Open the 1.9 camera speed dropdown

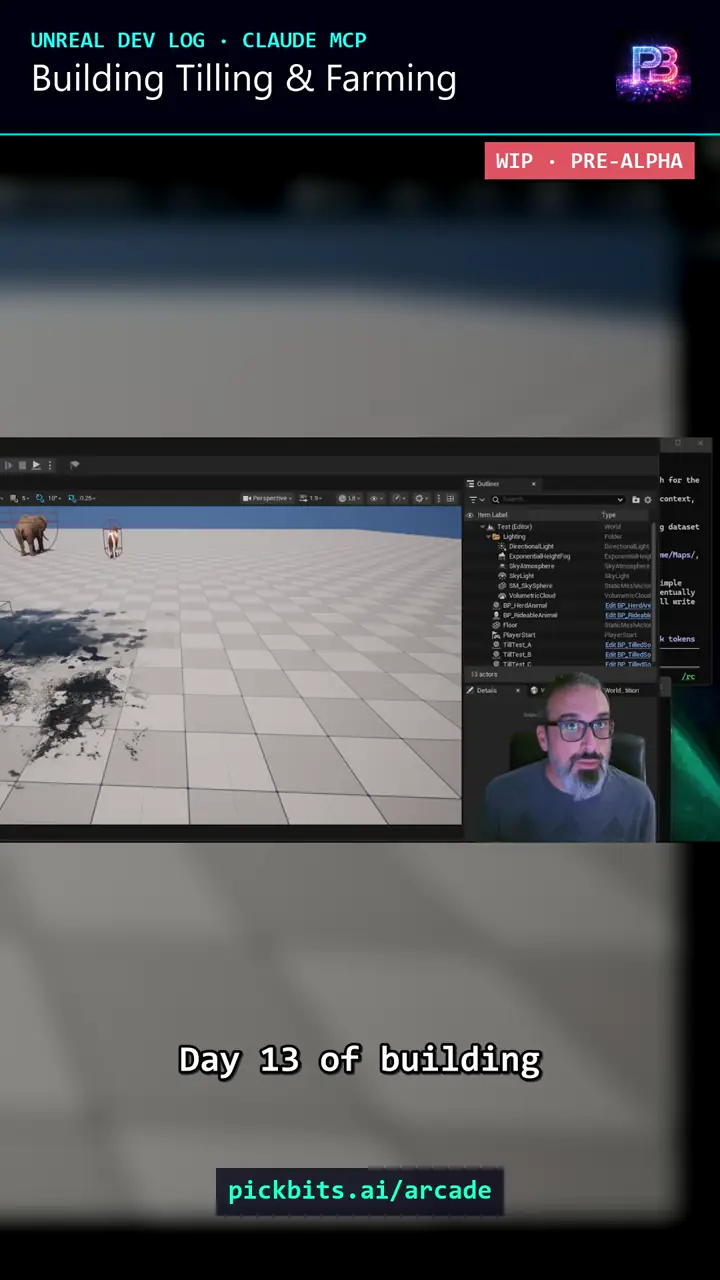coord(311,498)
